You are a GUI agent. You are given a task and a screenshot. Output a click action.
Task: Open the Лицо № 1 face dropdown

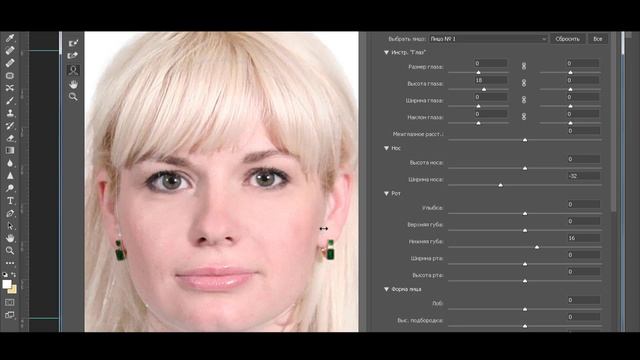tap(488, 39)
